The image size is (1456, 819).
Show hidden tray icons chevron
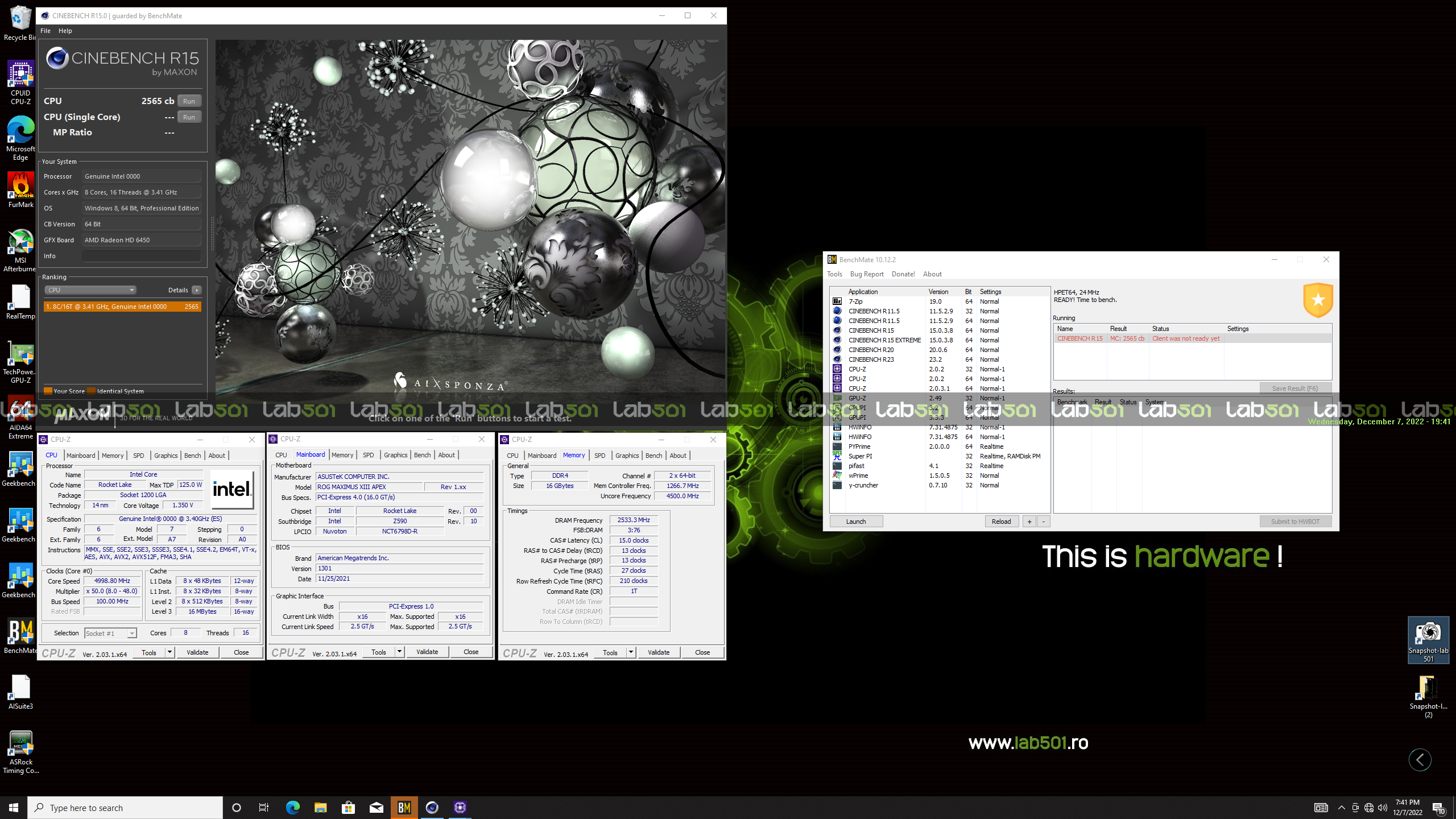(x=1341, y=808)
